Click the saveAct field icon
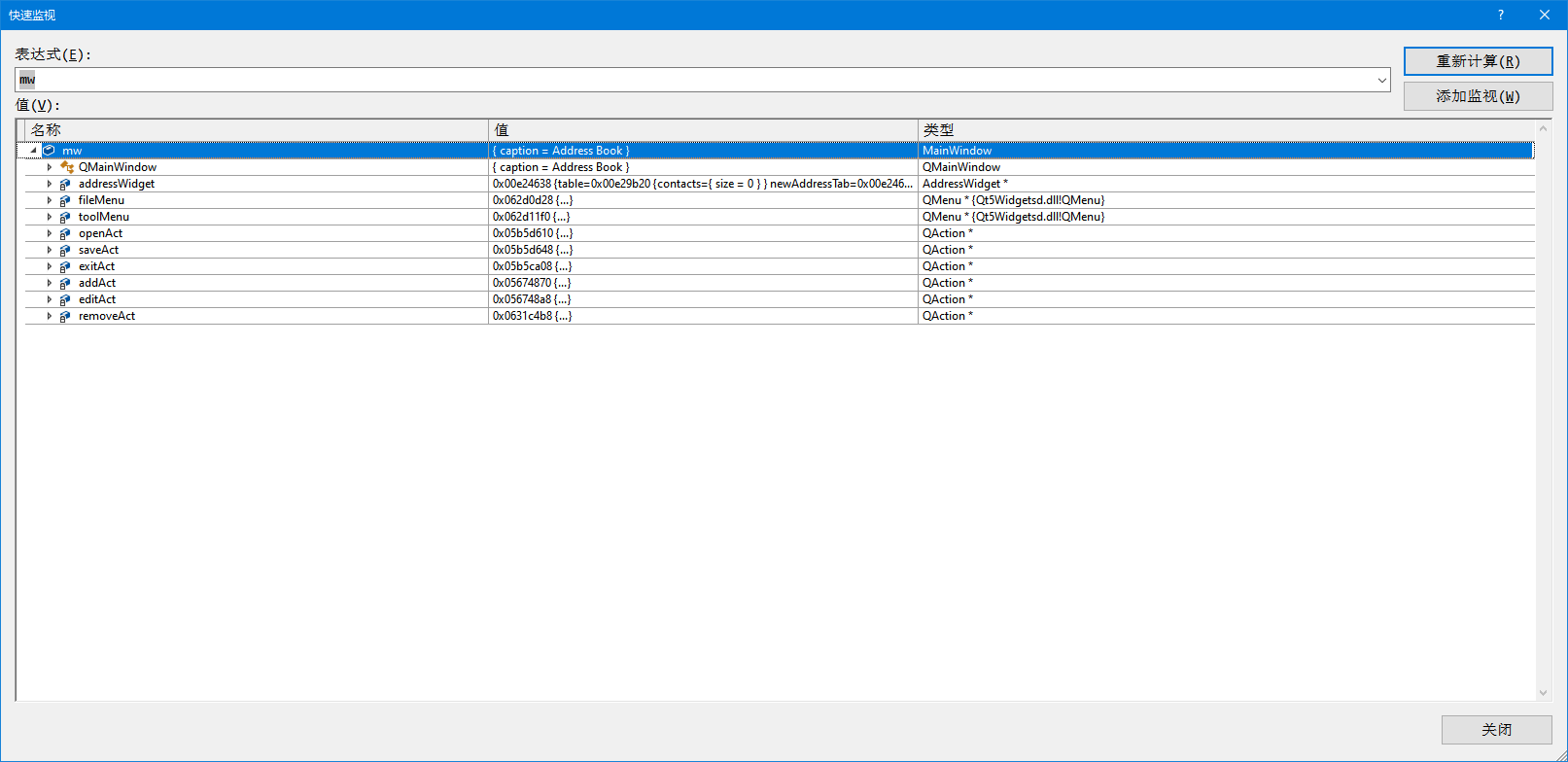 click(x=65, y=250)
